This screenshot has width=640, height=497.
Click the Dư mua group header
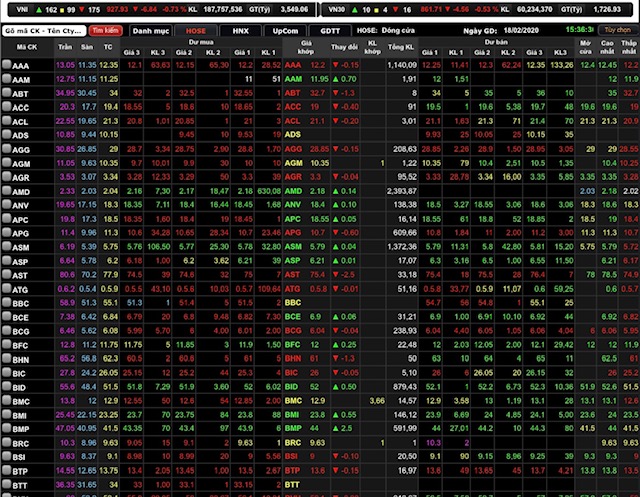click(x=201, y=42)
